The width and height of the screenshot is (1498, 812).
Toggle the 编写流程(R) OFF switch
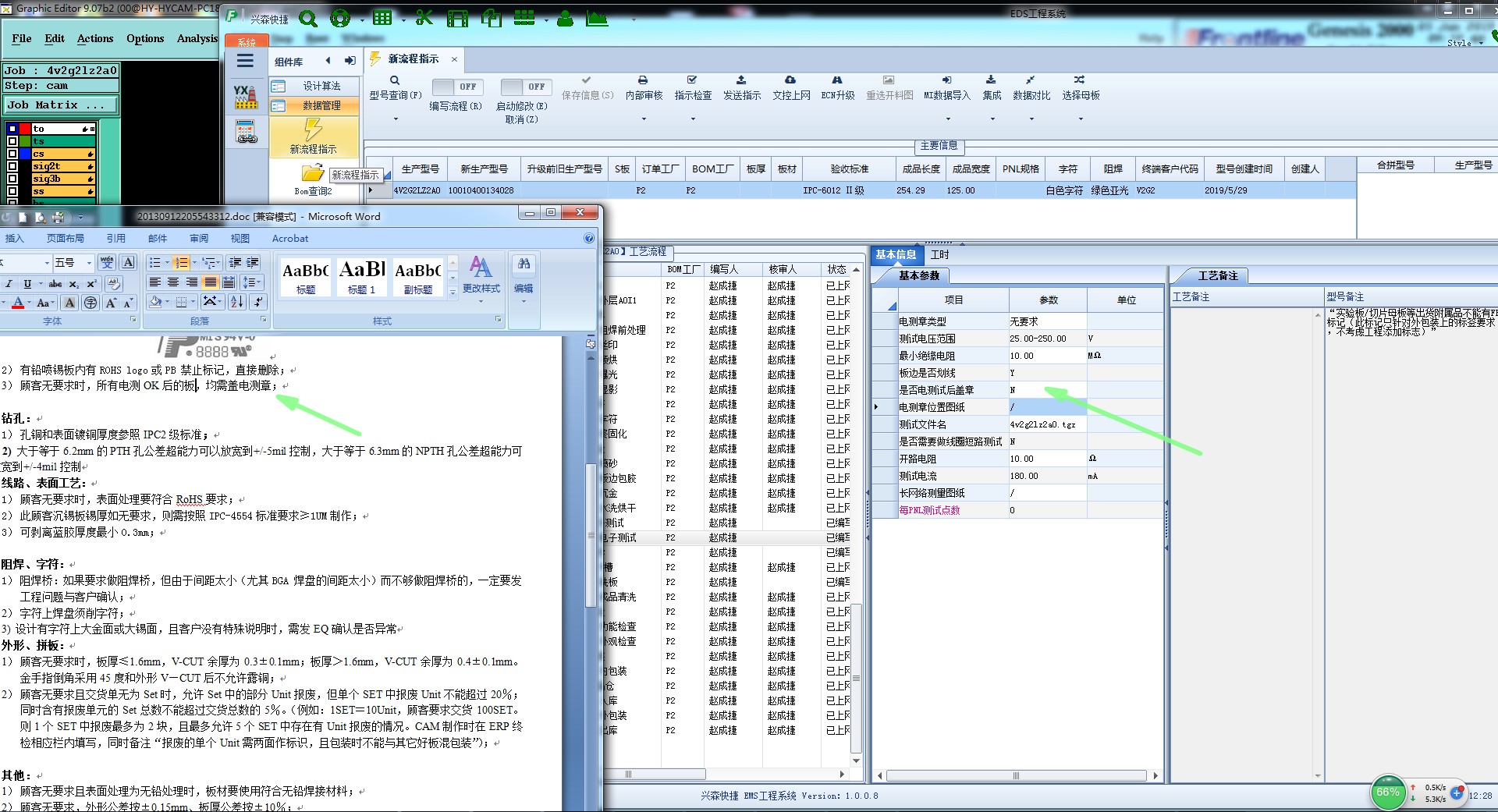(458, 87)
